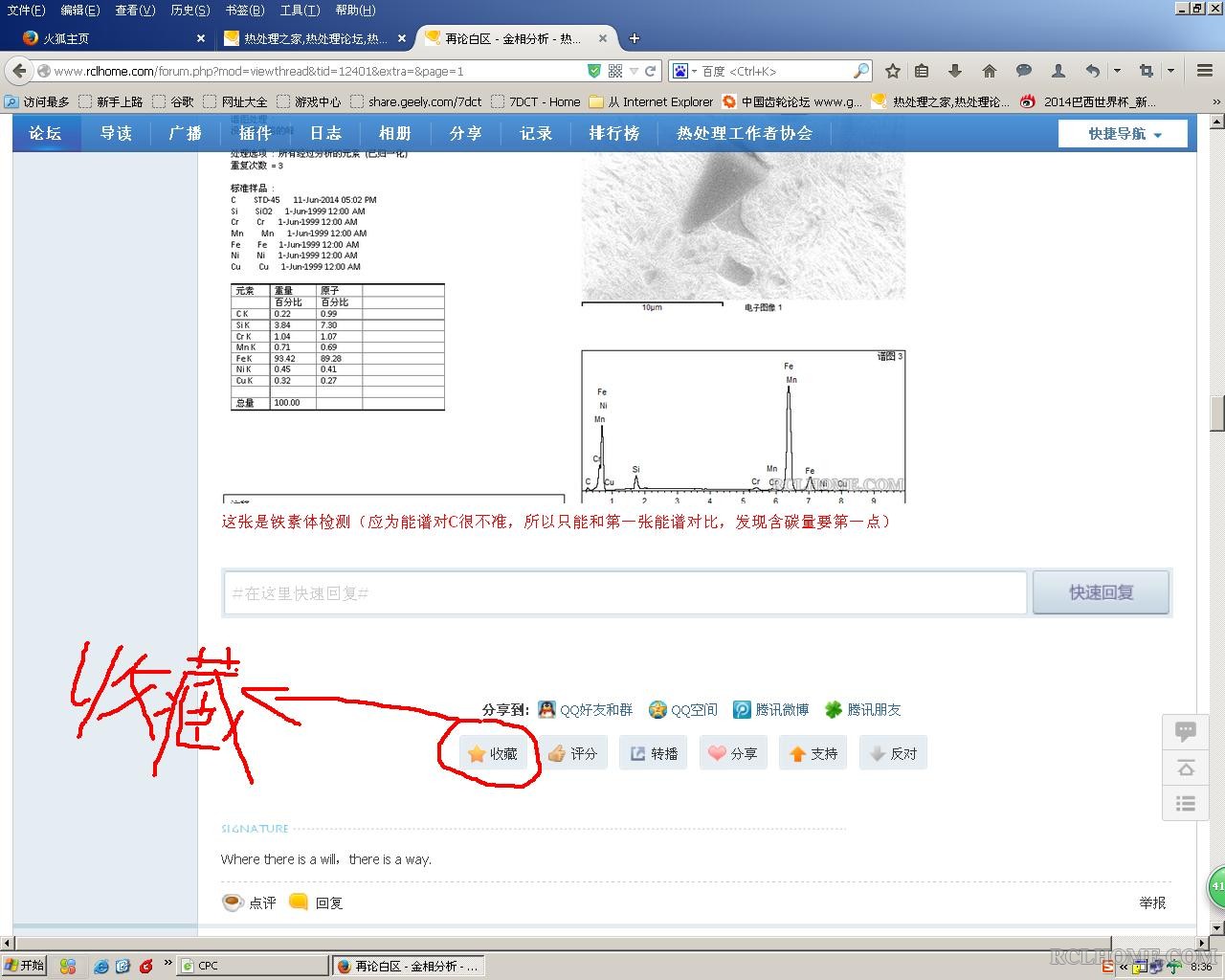This screenshot has height=980, width=1225.
Task: Open the 插件 nav tab
Action: [256, 133]
